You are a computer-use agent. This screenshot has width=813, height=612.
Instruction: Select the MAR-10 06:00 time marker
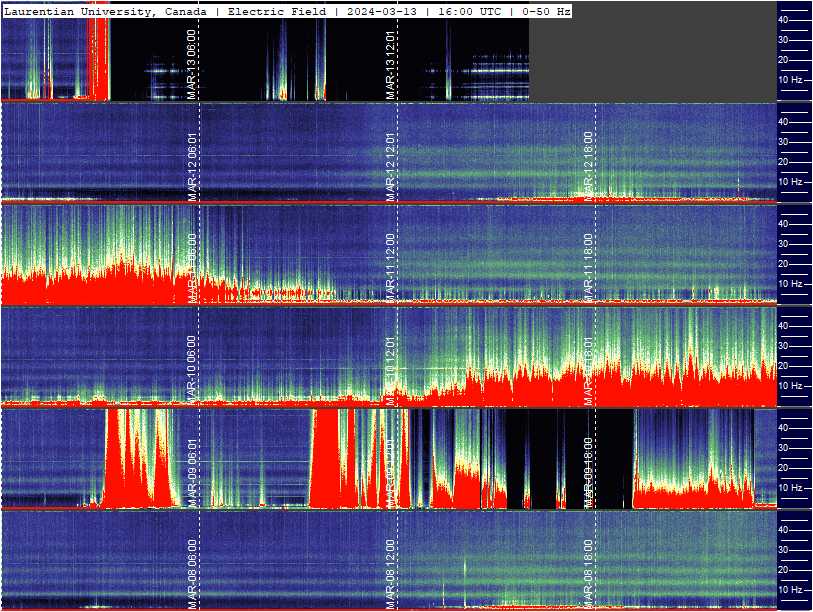pyautogui.click(x=191, y=370)
